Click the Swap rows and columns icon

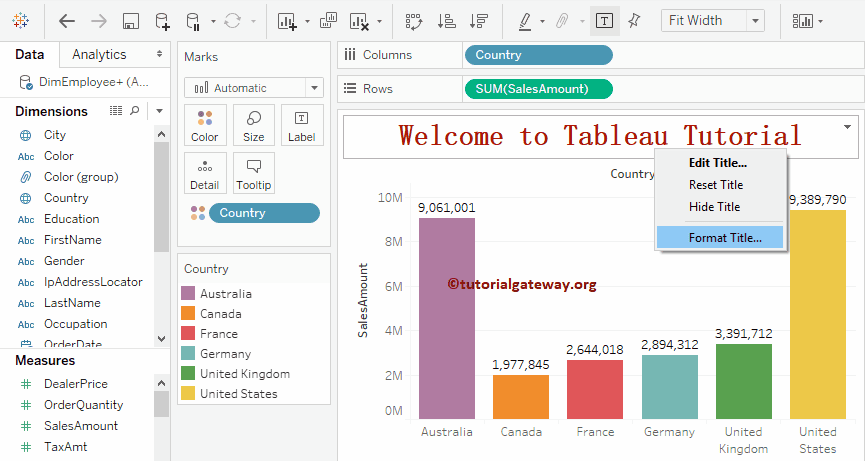[412, 21]
